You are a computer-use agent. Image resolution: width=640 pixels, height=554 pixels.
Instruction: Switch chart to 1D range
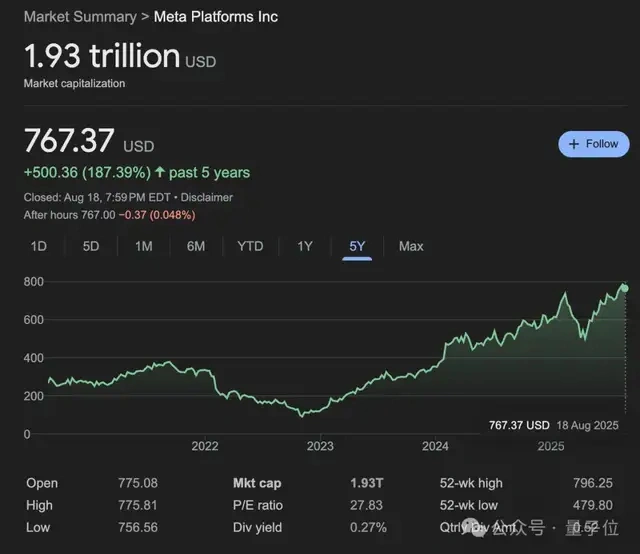(39, 246)
